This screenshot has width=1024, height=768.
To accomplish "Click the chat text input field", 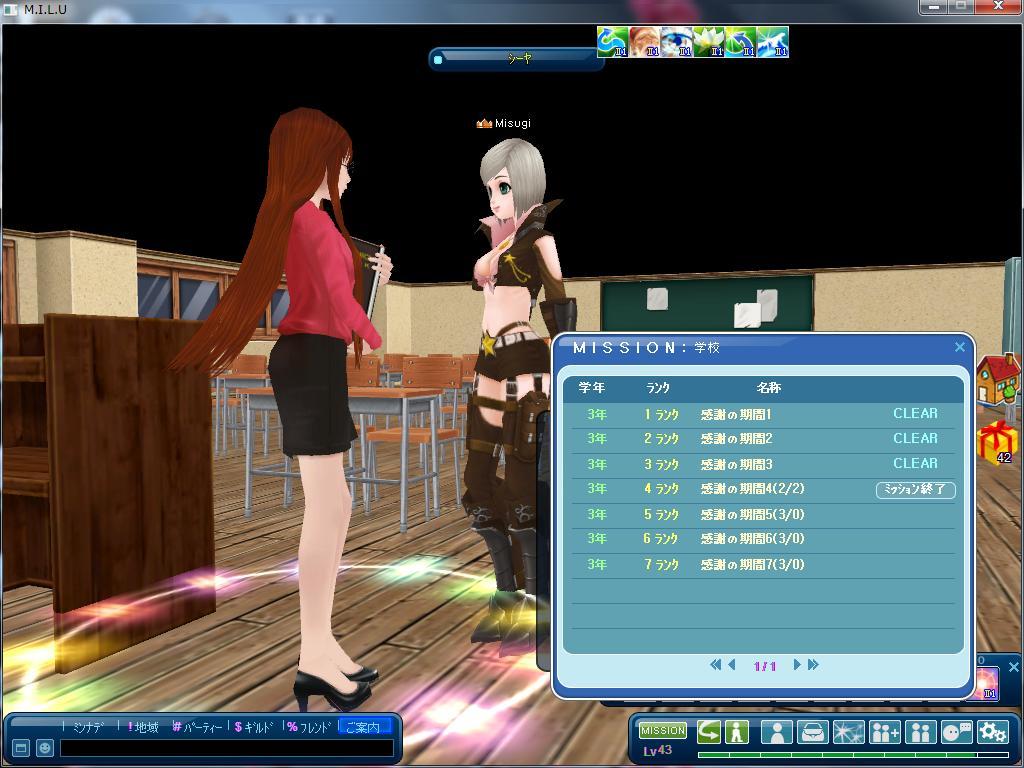I will pyautogui.click(x=227, y=748).
